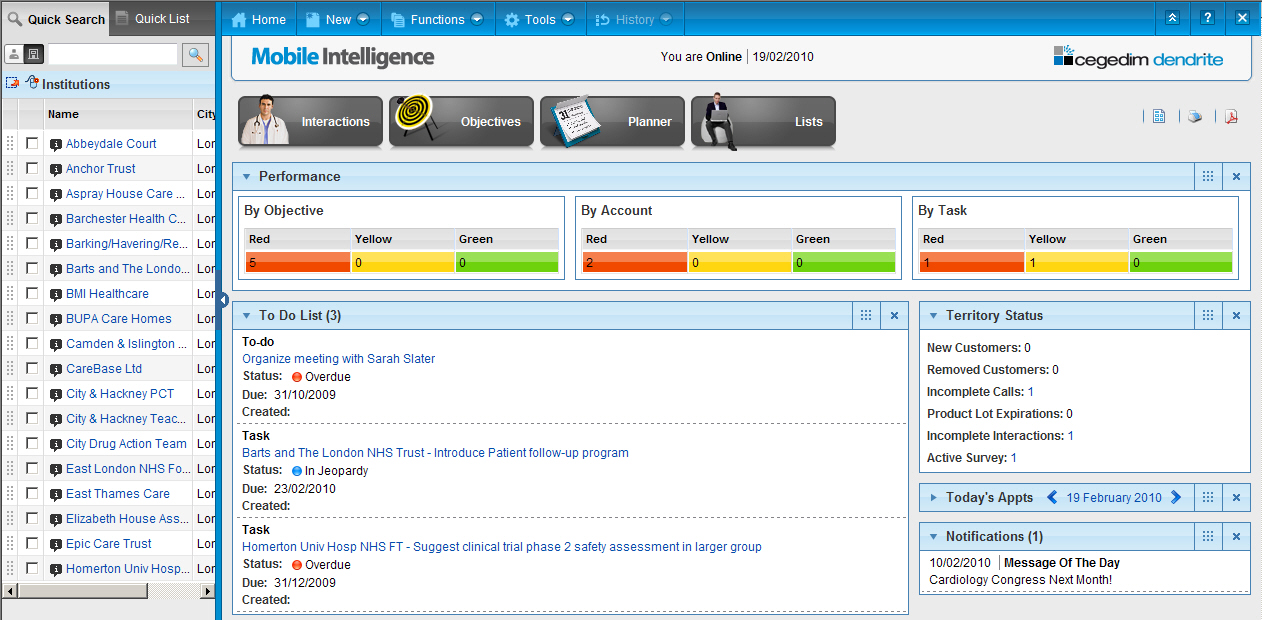Collapse the Notifications panel triangle
Viewport: 1262px width, 620px height.
tap(933, 537)
